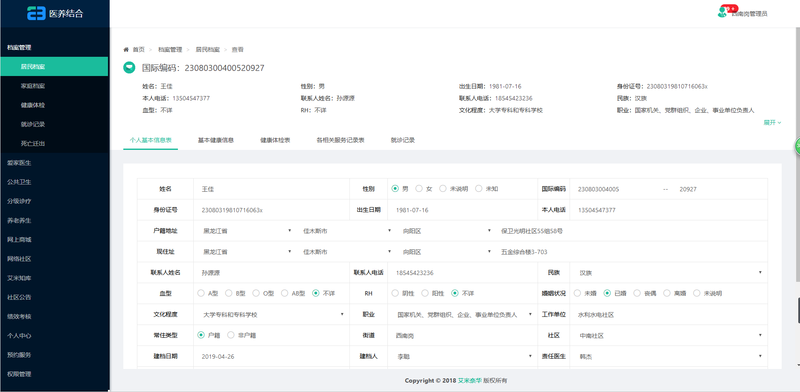Expand the 责任医生 dropdown
Image resolution: width=800 pixels, height=392 pixels.
click(669, 356)
